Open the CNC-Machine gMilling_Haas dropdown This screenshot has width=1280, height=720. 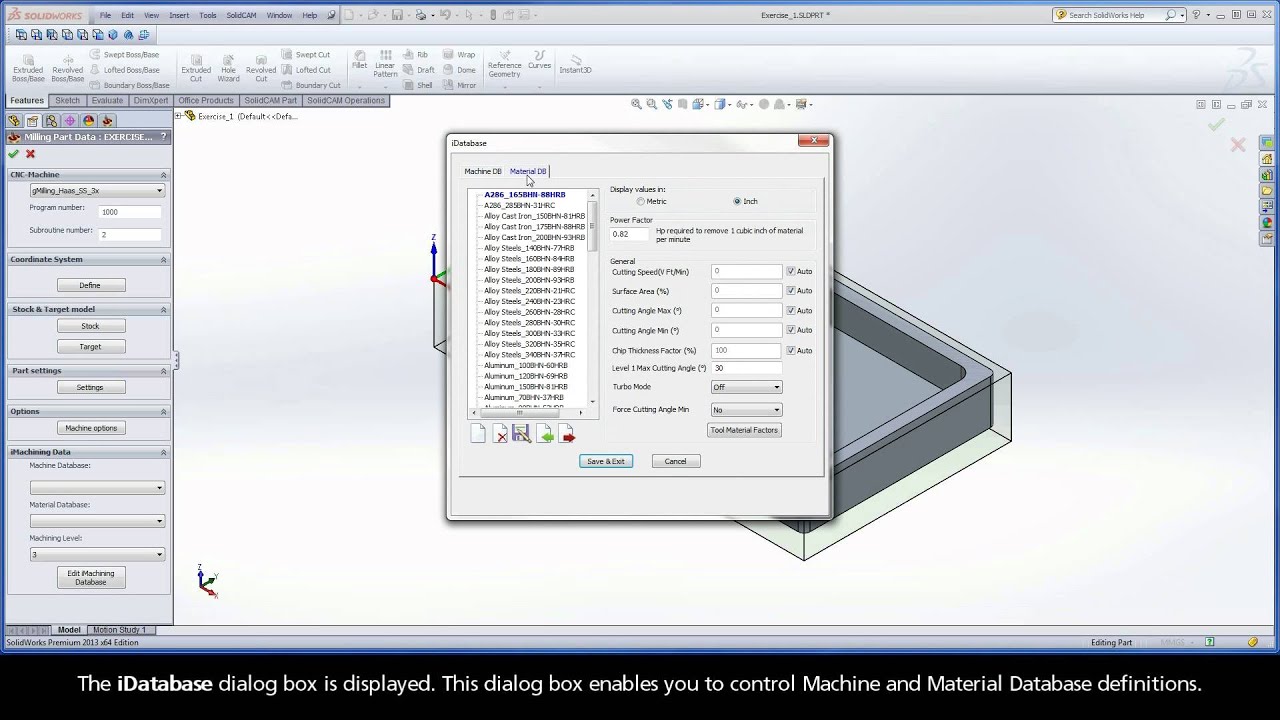click(97, 190)
